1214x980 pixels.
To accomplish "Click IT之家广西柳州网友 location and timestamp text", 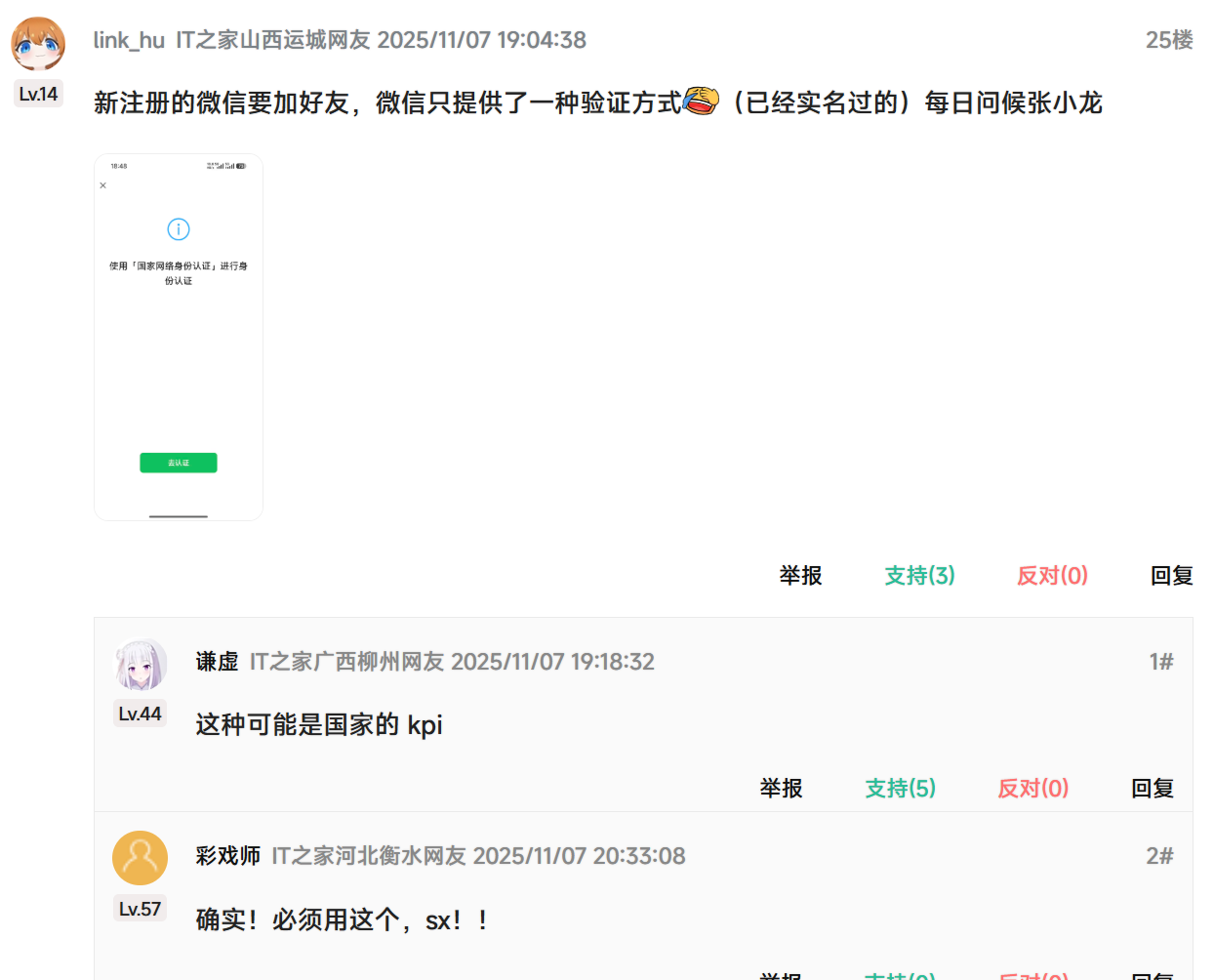I will coord(453,662).
